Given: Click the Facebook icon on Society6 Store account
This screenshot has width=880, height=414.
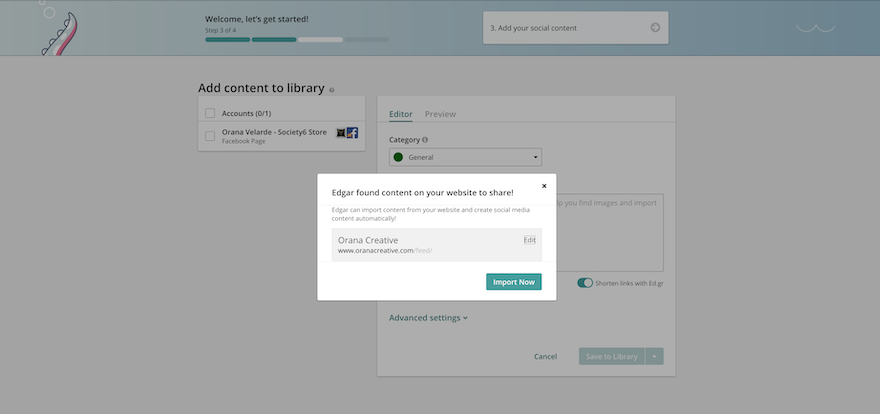Looking at the screenshot, I should click(x=353, y=133).
